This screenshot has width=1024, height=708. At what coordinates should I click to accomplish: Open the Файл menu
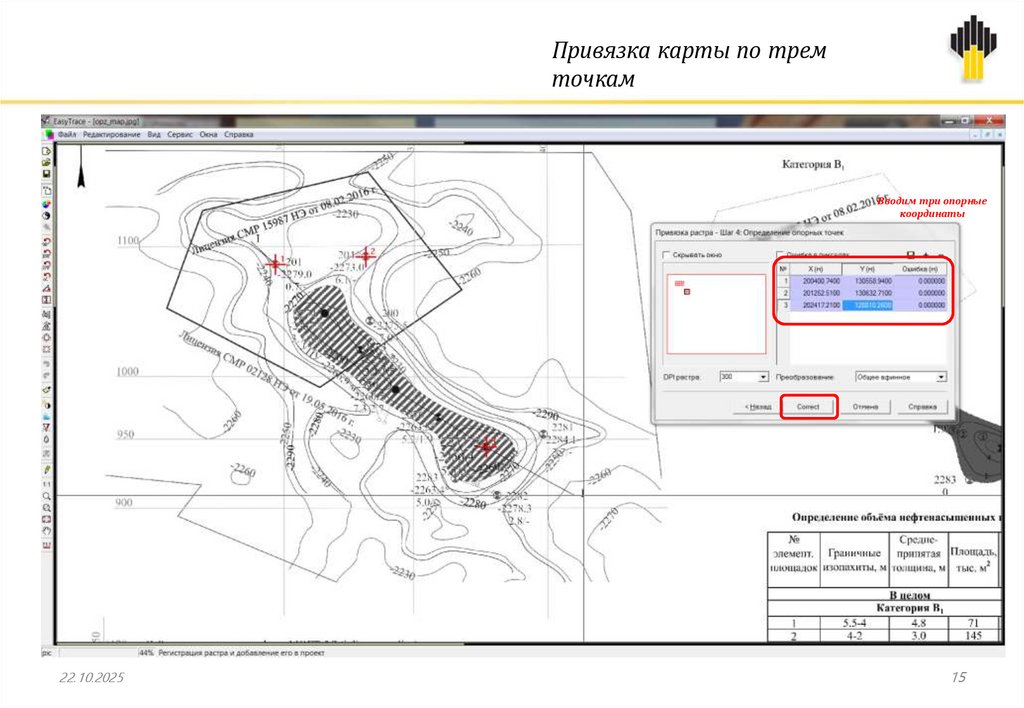click(67, 135)
